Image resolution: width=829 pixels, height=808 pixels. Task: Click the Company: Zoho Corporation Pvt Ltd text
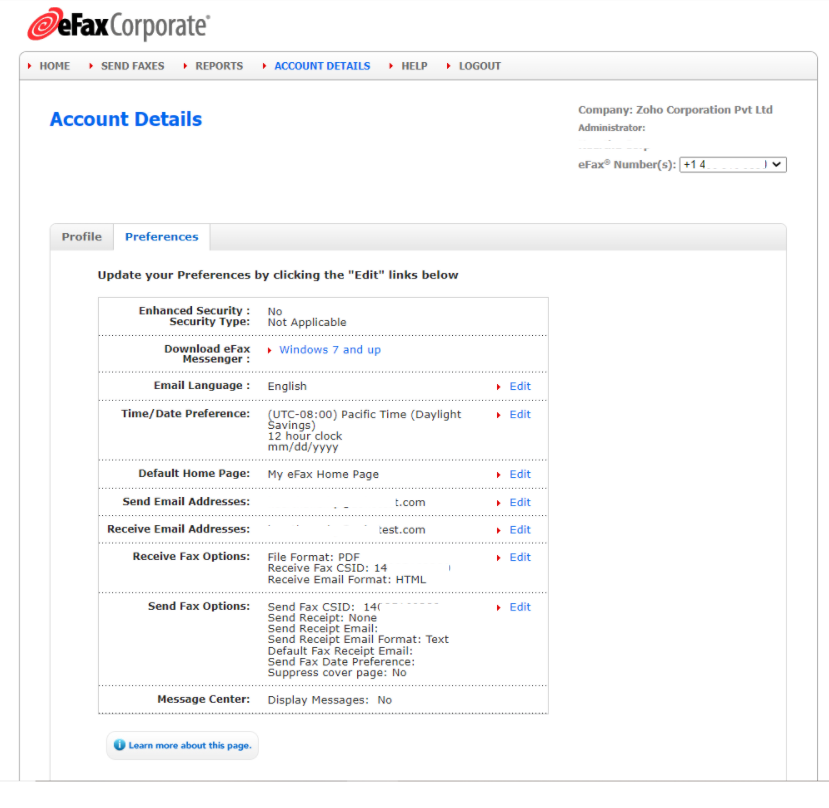[675, 110]
